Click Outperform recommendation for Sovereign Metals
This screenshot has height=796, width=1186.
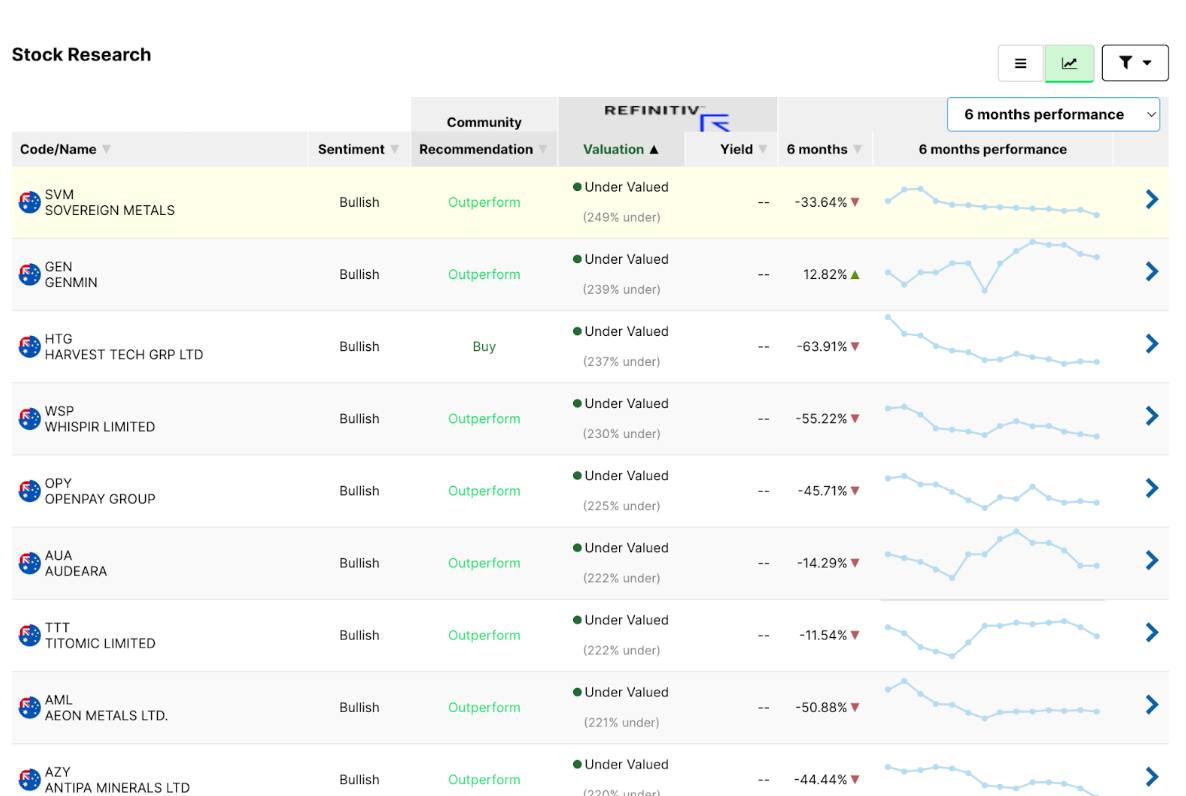tap(484, 202)
